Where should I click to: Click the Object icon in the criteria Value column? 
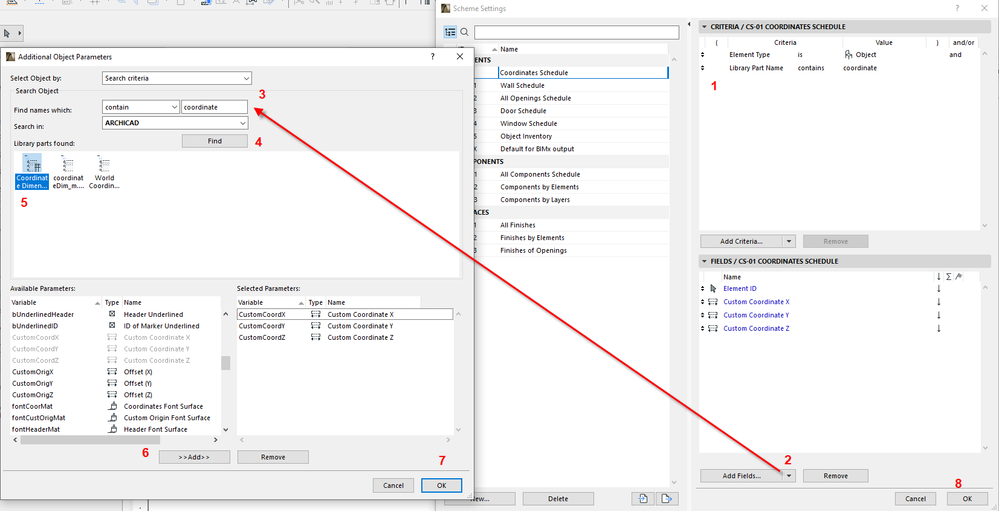pos(848,55)
